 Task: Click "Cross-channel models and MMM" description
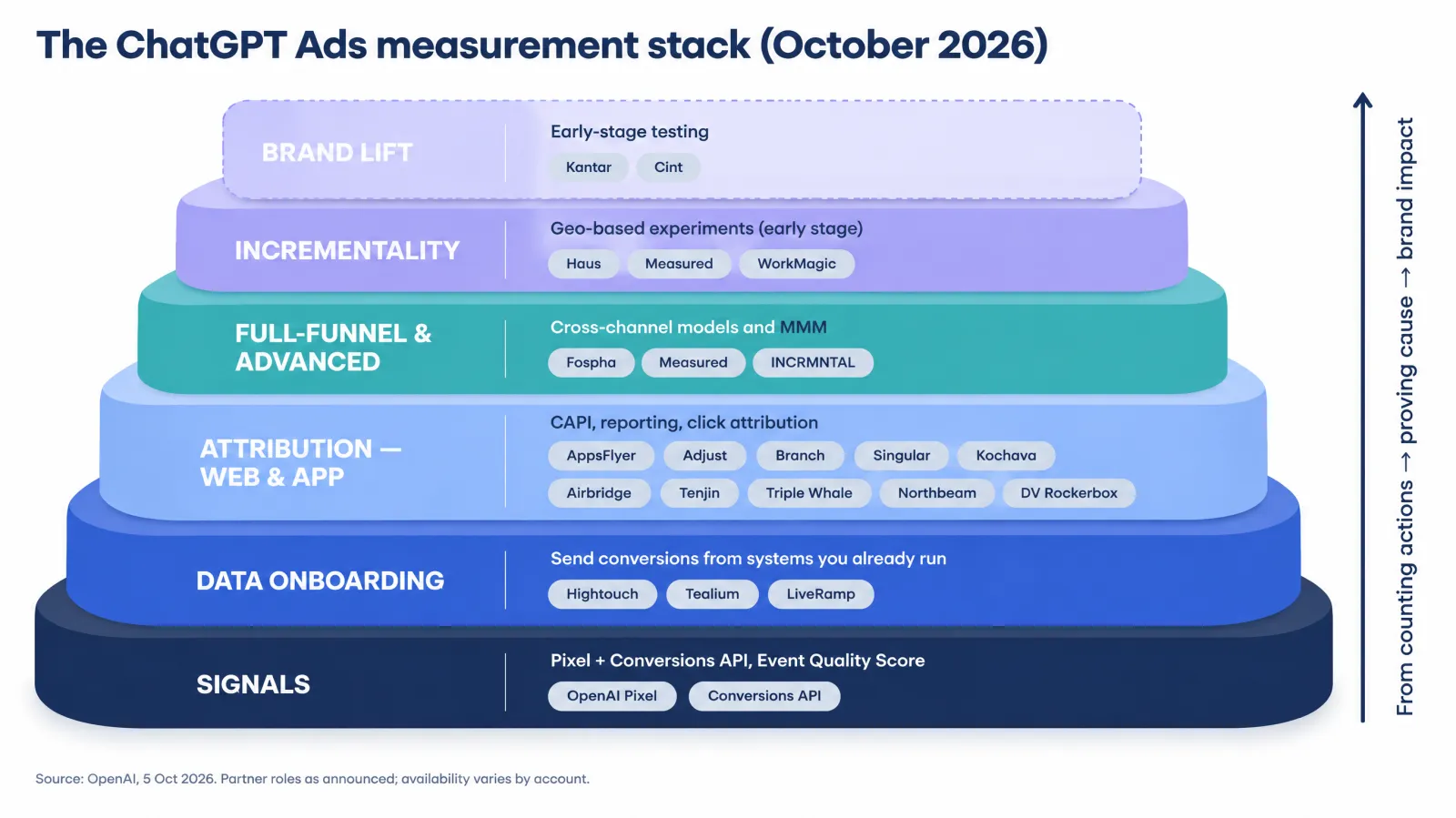coord(688,327)
